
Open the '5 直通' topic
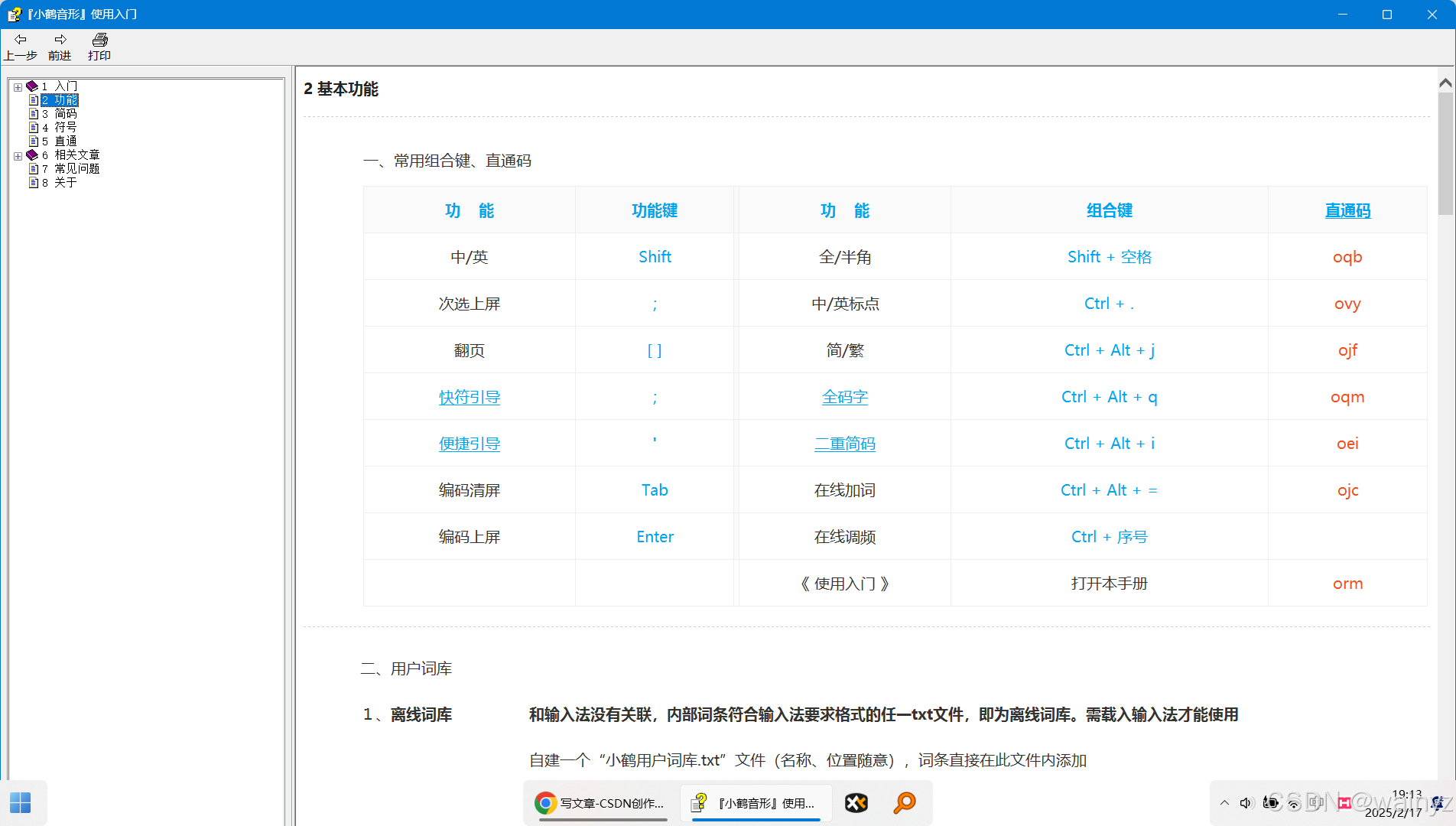(60, 141)
